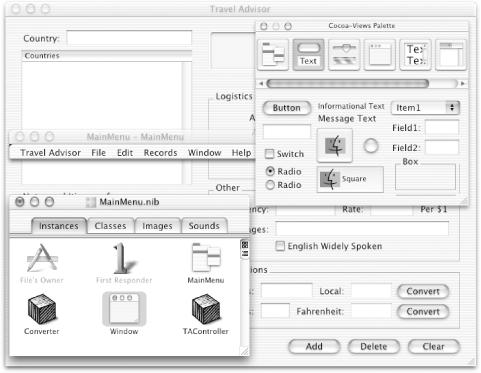
Task: Click the Rate input field
Action: click(x=392, y=210)
